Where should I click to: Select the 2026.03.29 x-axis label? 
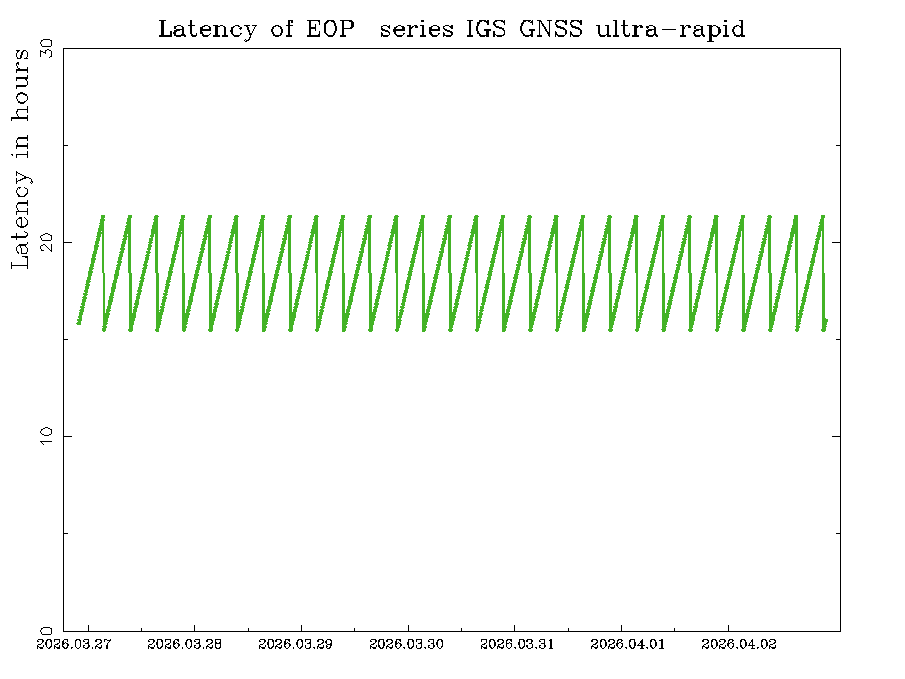pos(295,644)
